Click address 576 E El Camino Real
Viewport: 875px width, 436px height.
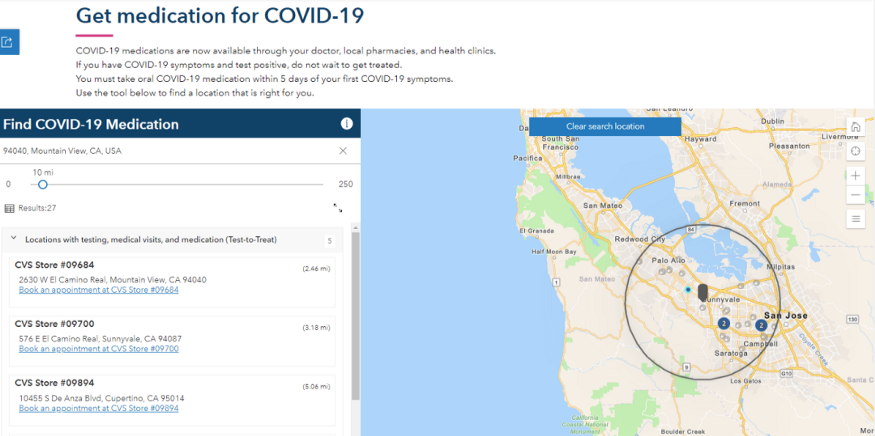click(100, 339)
